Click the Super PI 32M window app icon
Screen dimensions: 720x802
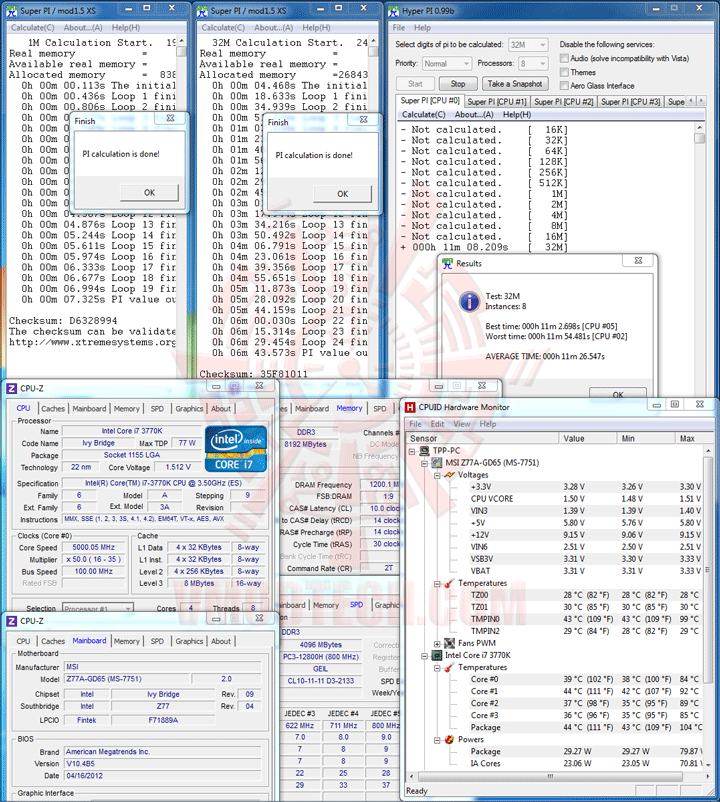(202, 11)
